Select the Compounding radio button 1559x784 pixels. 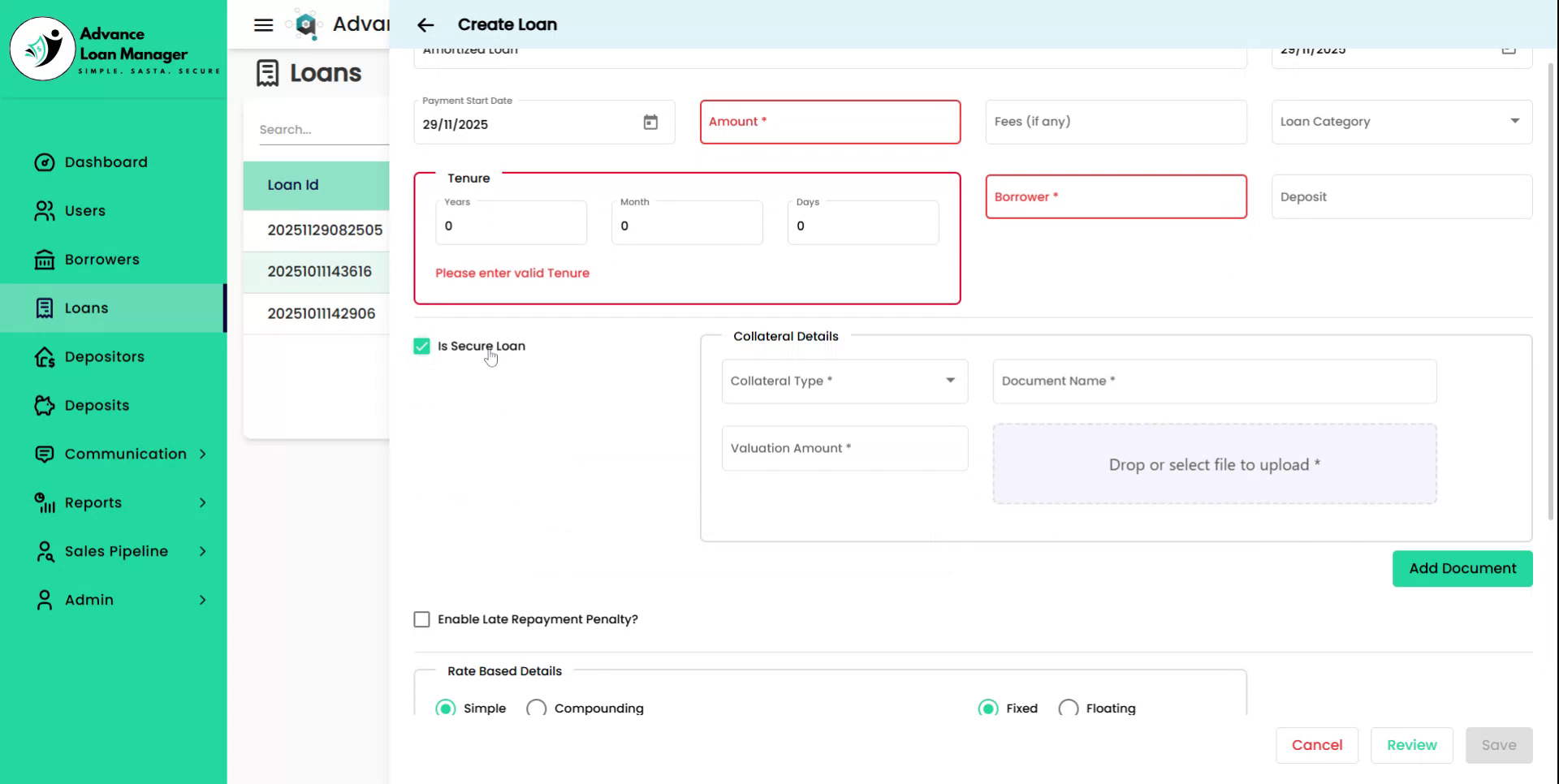[536, 708]
